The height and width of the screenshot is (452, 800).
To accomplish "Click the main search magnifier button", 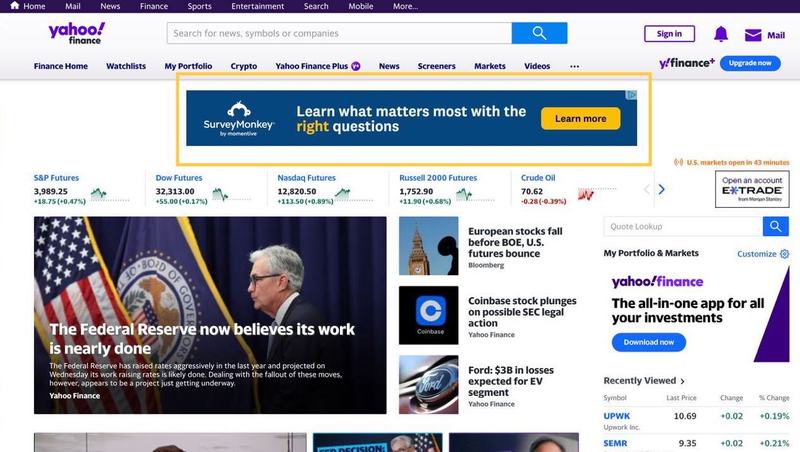I will pos(539,33).
